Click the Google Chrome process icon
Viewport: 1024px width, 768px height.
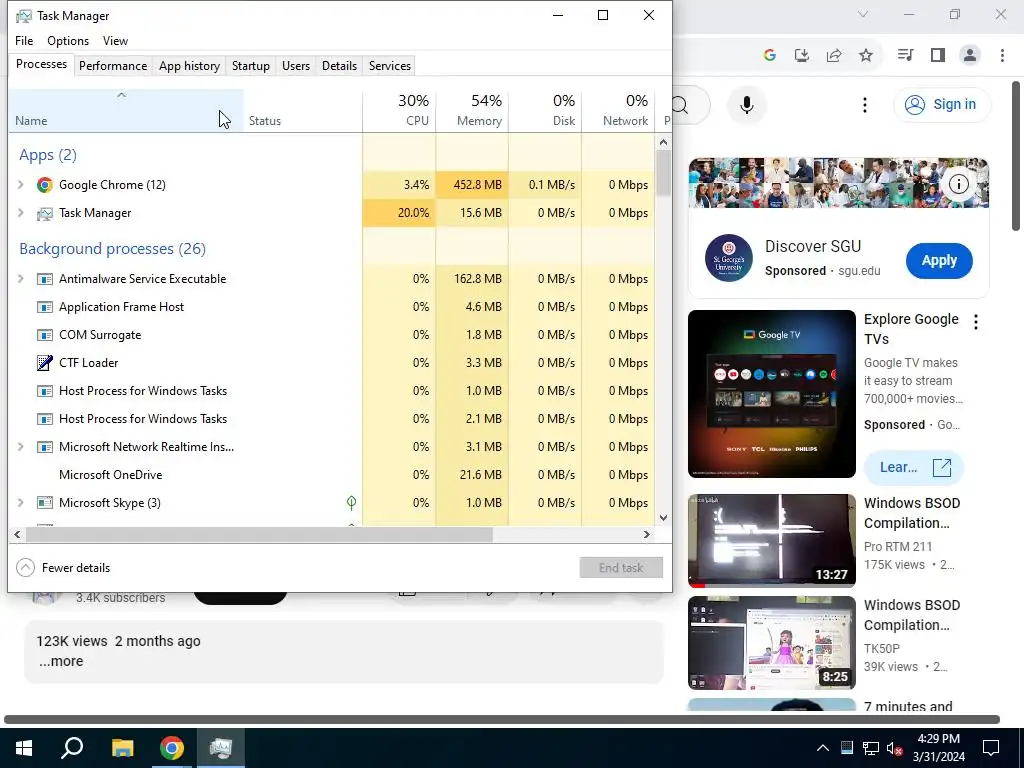tap(44, 185)
